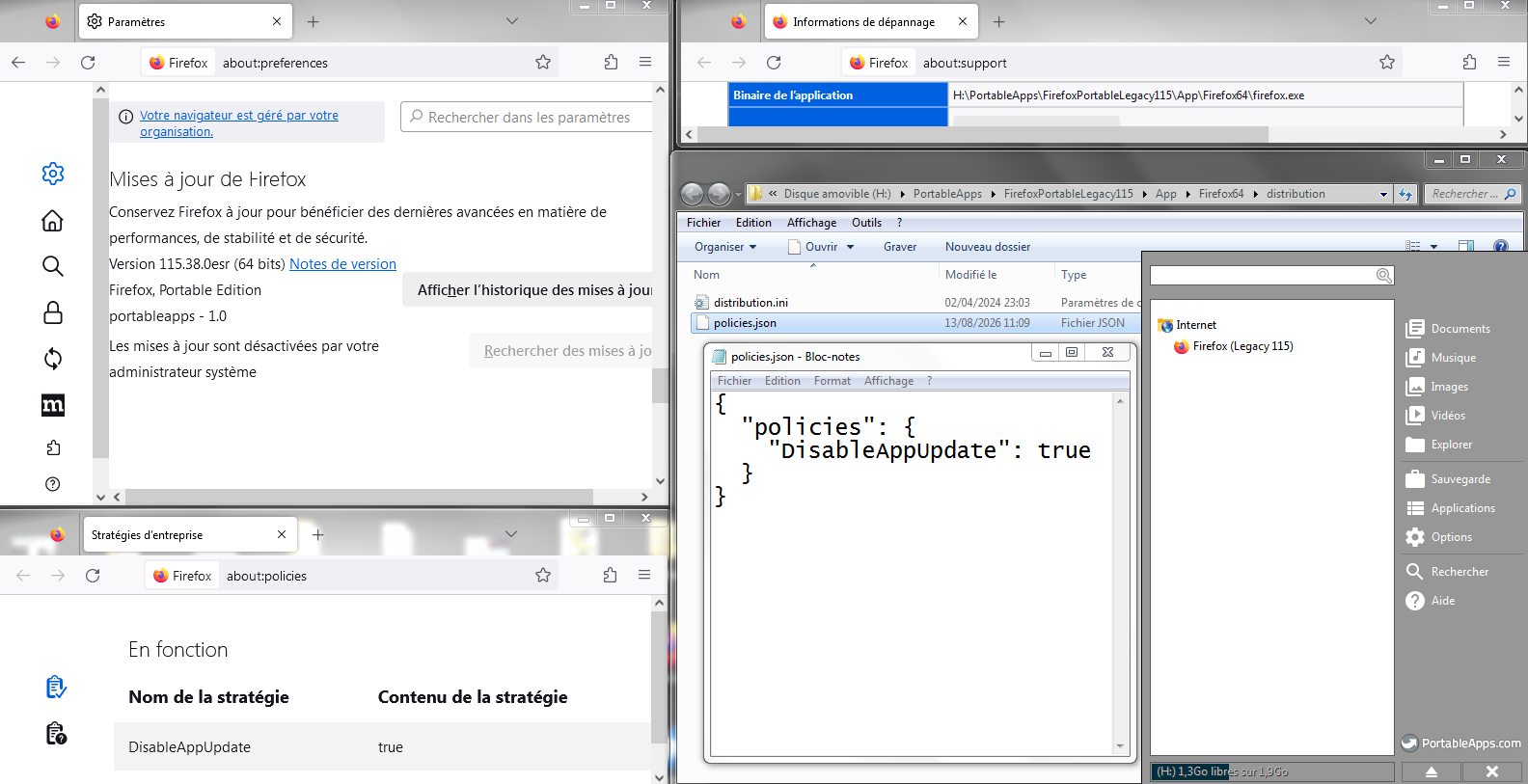
Task: List all tabs dropdown in dépannage window
Action: [x=1371, y=21]
